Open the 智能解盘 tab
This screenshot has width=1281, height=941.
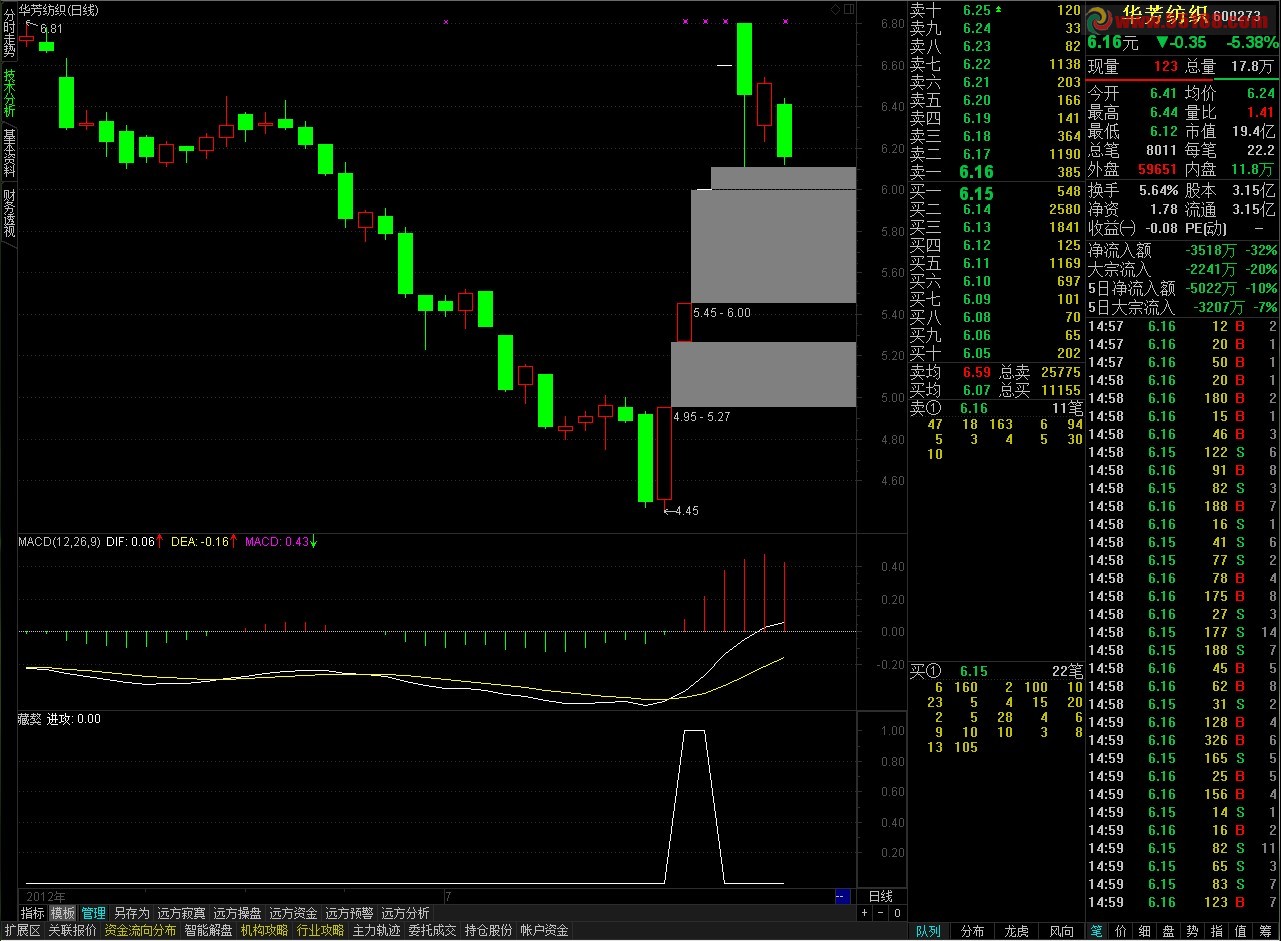(209, 931)
